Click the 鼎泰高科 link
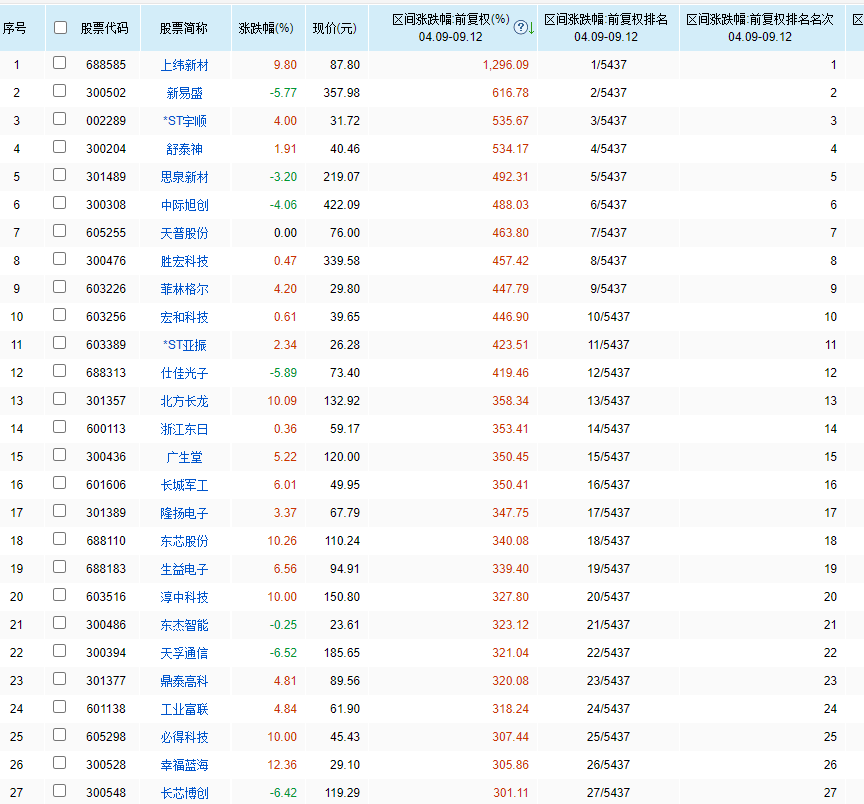Screen dimensions: 864x804 185,681
